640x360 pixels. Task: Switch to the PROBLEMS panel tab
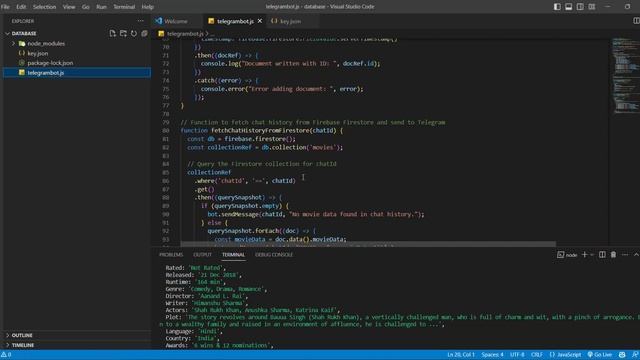(x=171, y=255)
